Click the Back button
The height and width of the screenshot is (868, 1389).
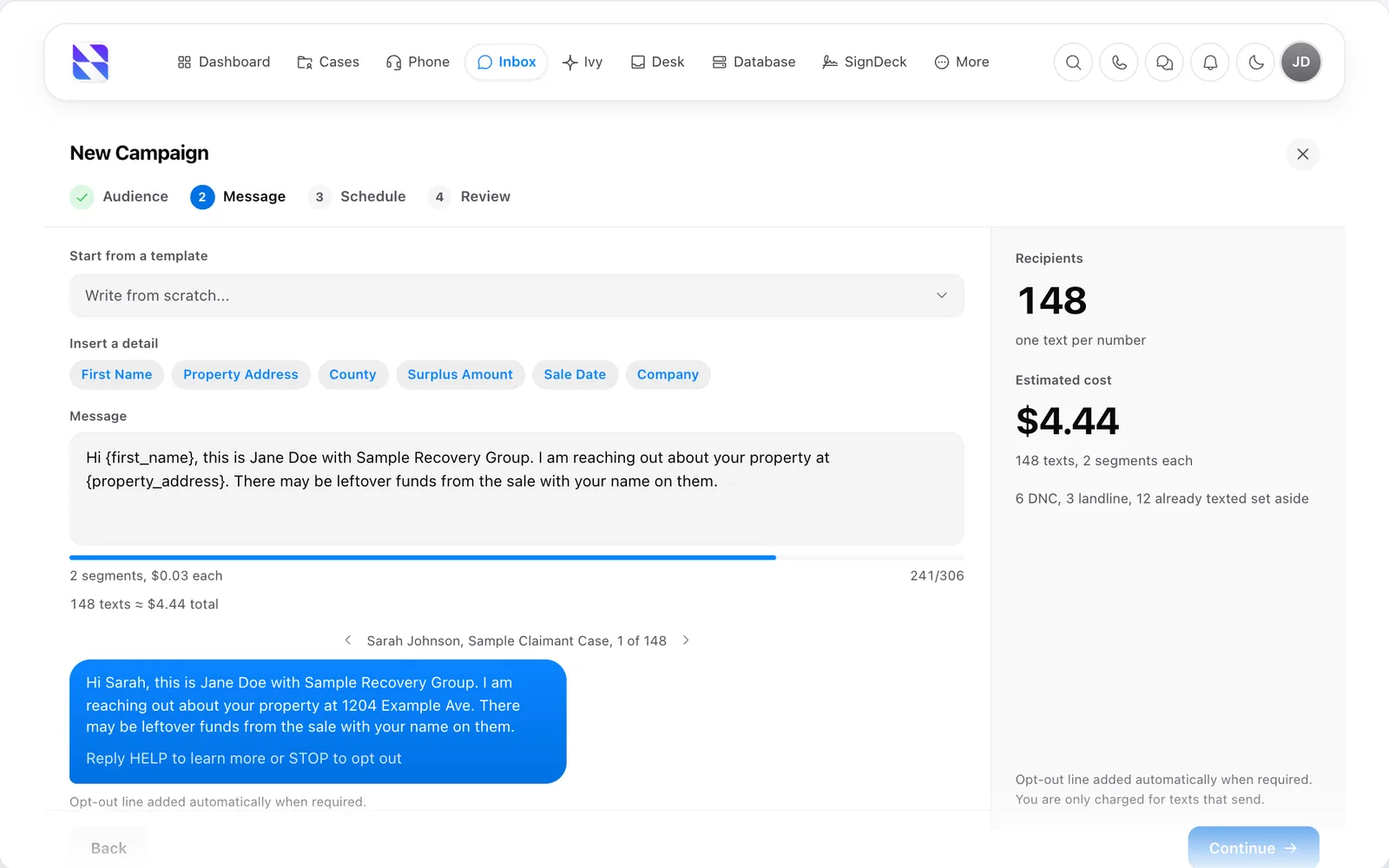click(109, 848)
